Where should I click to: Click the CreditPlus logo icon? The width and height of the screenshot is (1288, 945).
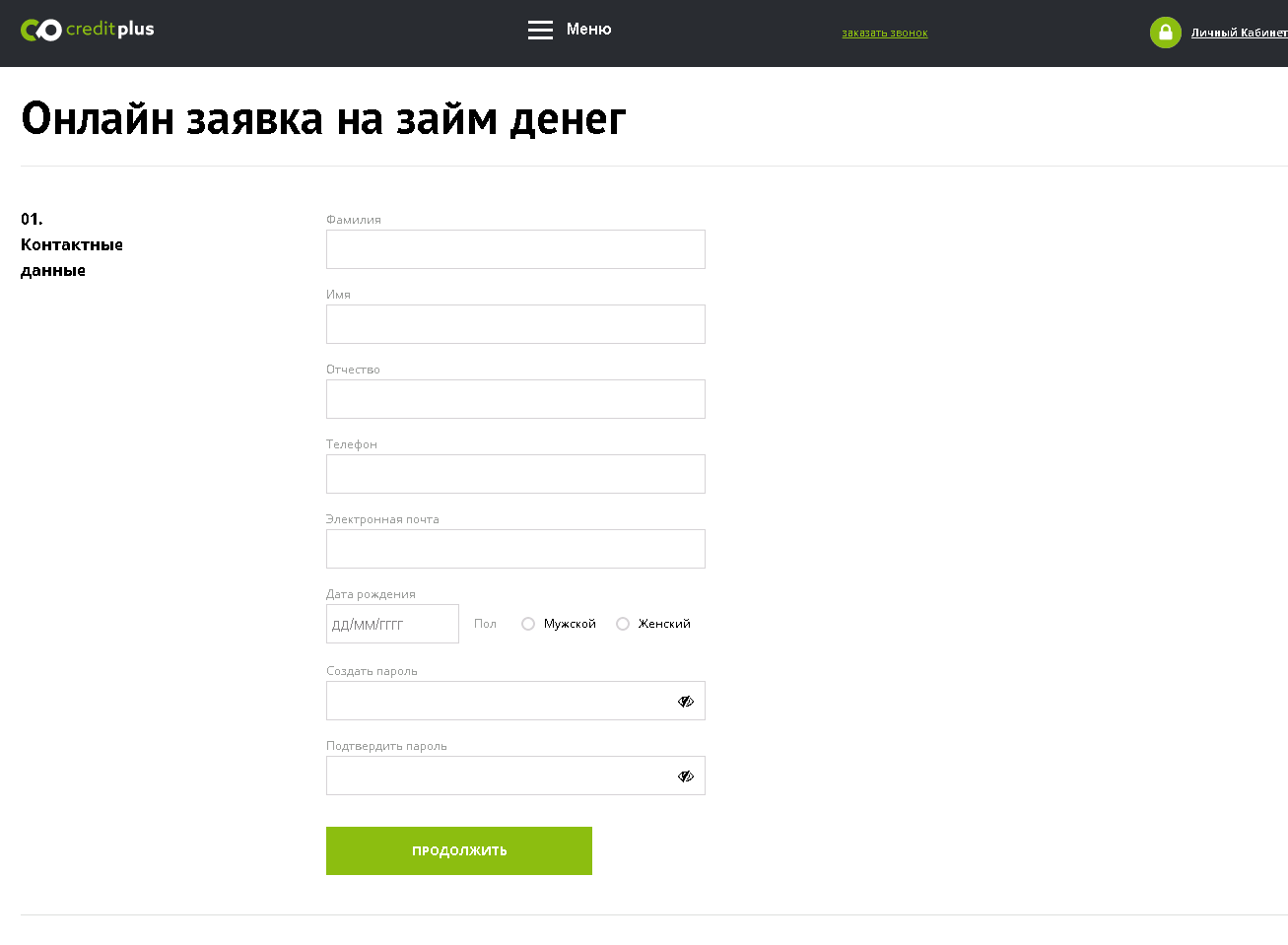(x=40, y=31)
